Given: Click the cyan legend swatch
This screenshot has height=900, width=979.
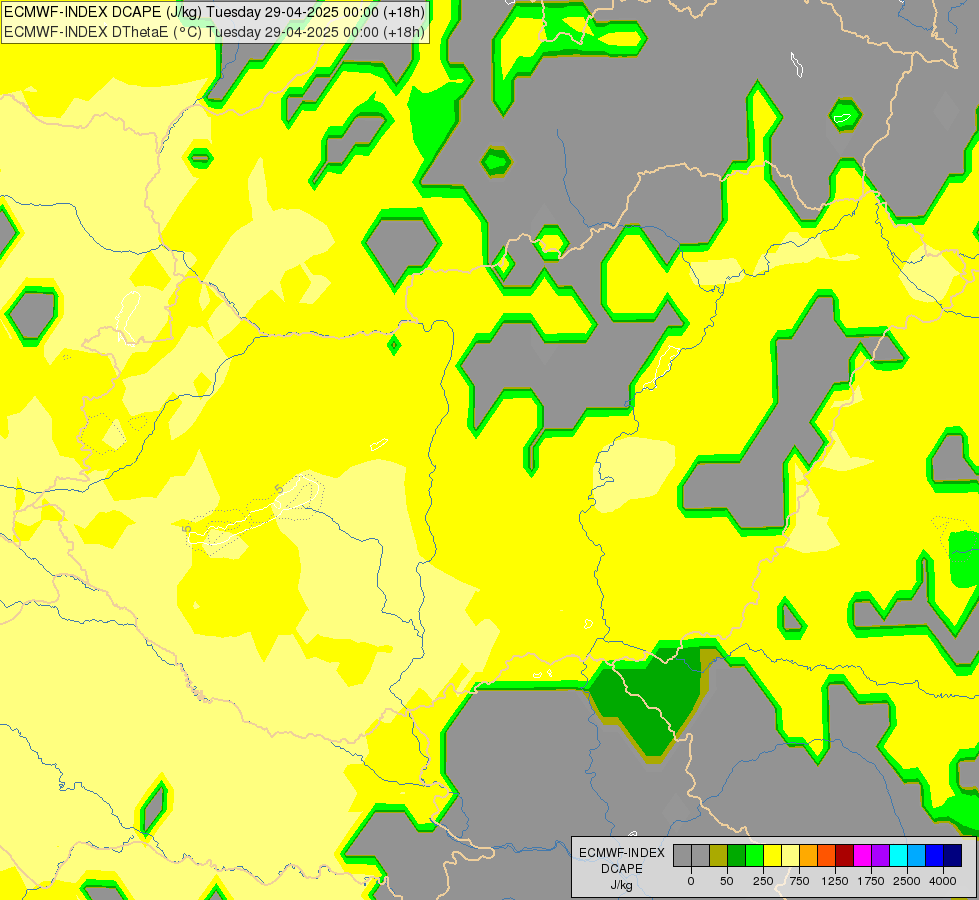Looking at the screenshot, I should tap(898, 855).
